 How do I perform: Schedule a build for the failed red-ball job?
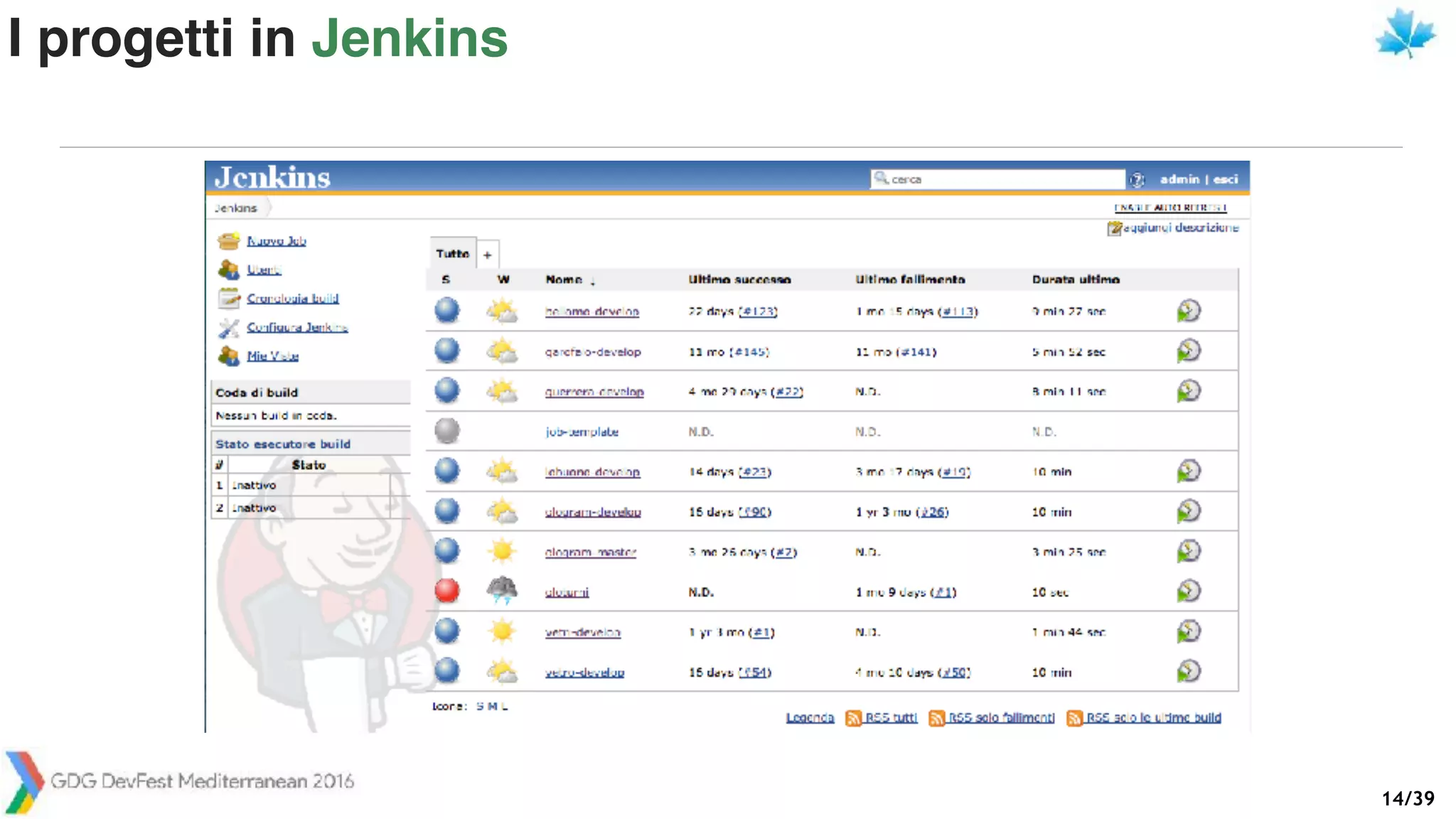click(x=1189, y=591)
